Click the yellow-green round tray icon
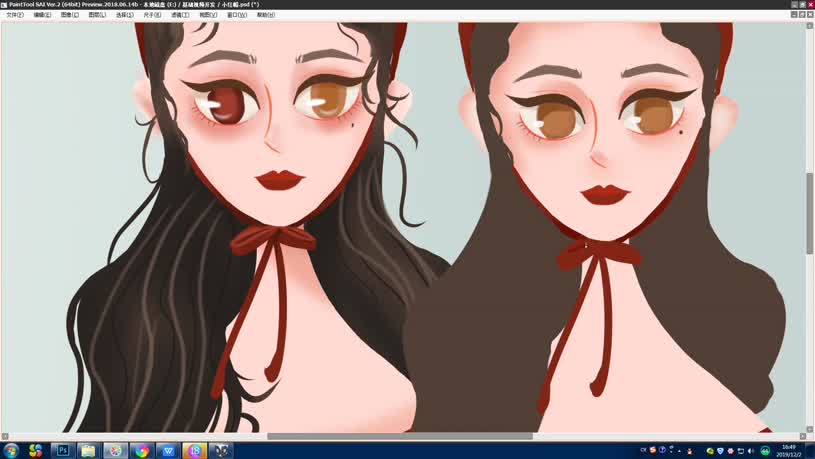 tap(710, 451)
